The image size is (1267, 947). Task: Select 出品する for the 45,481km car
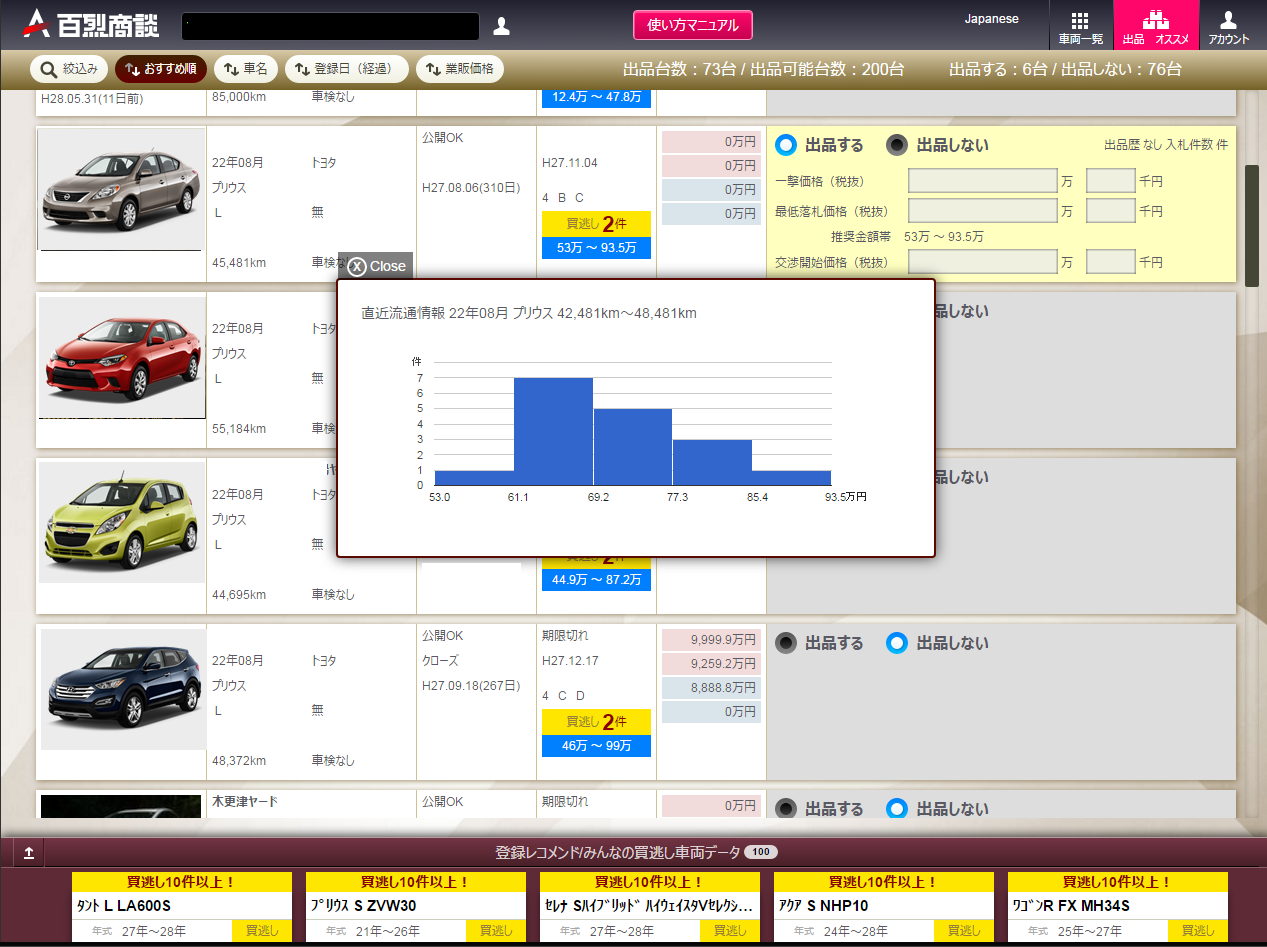pos(786,145)
